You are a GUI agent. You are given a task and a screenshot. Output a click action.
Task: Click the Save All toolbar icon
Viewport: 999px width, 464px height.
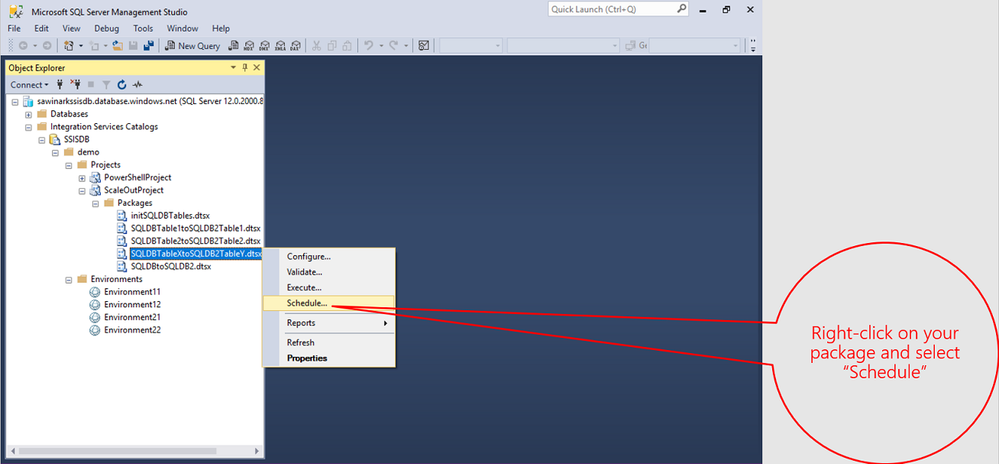coord(149,46)
